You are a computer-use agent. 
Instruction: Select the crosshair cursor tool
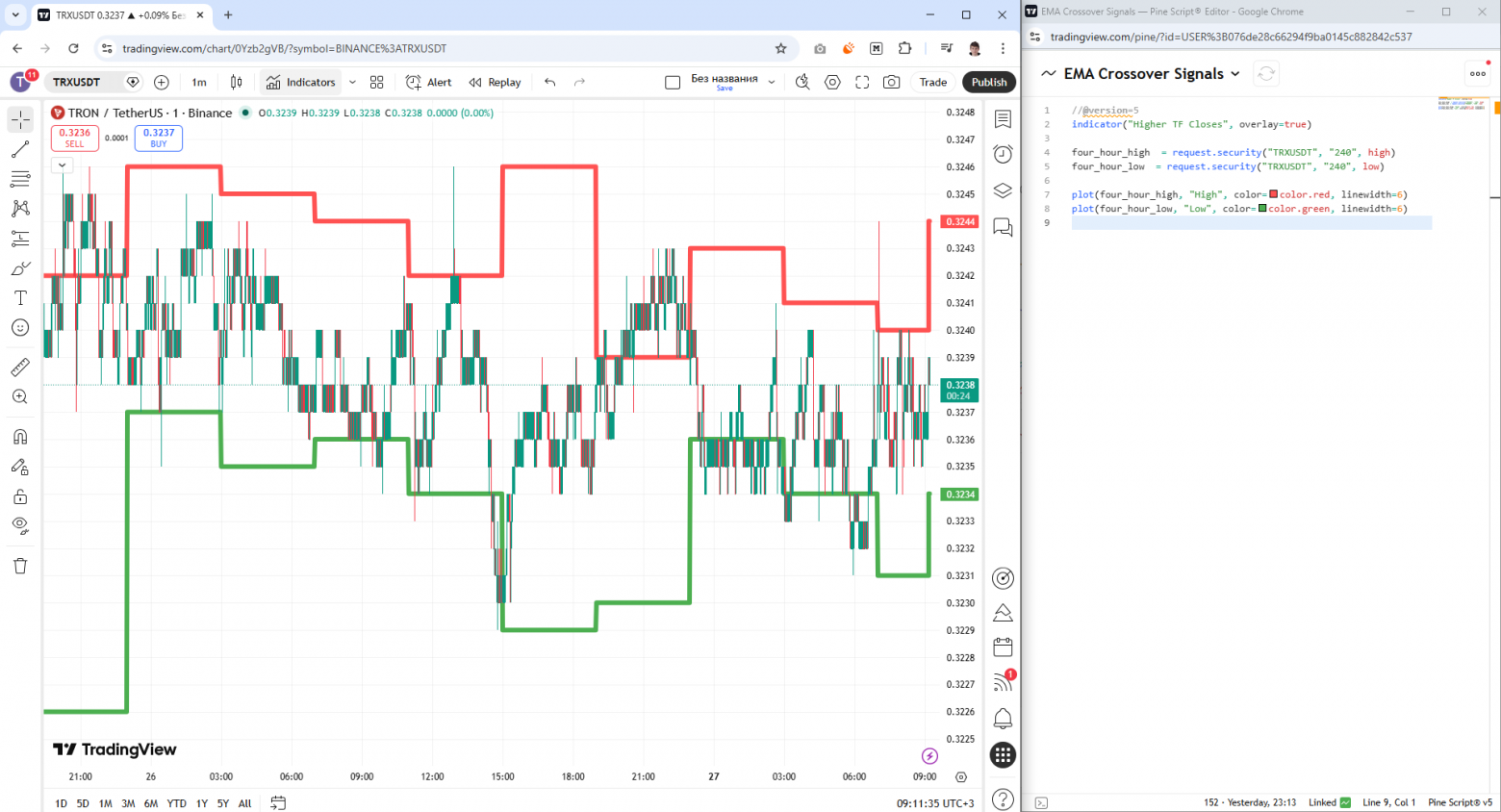(x=20, y=119)
